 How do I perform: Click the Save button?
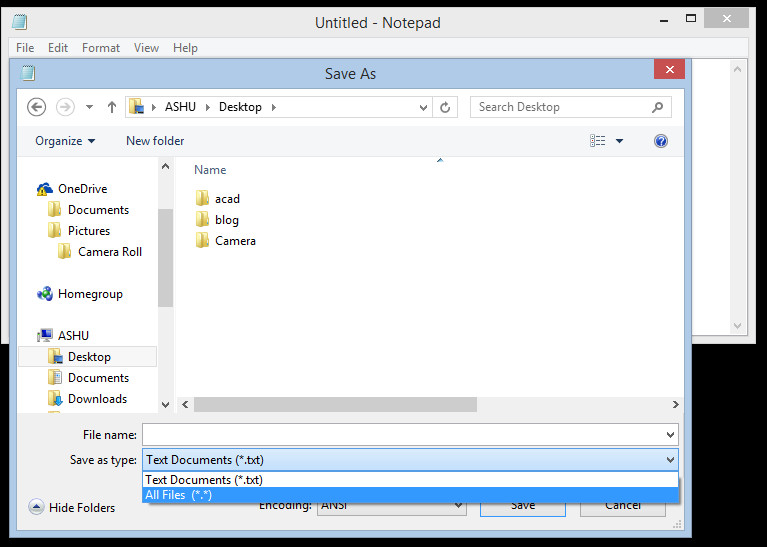523,508
